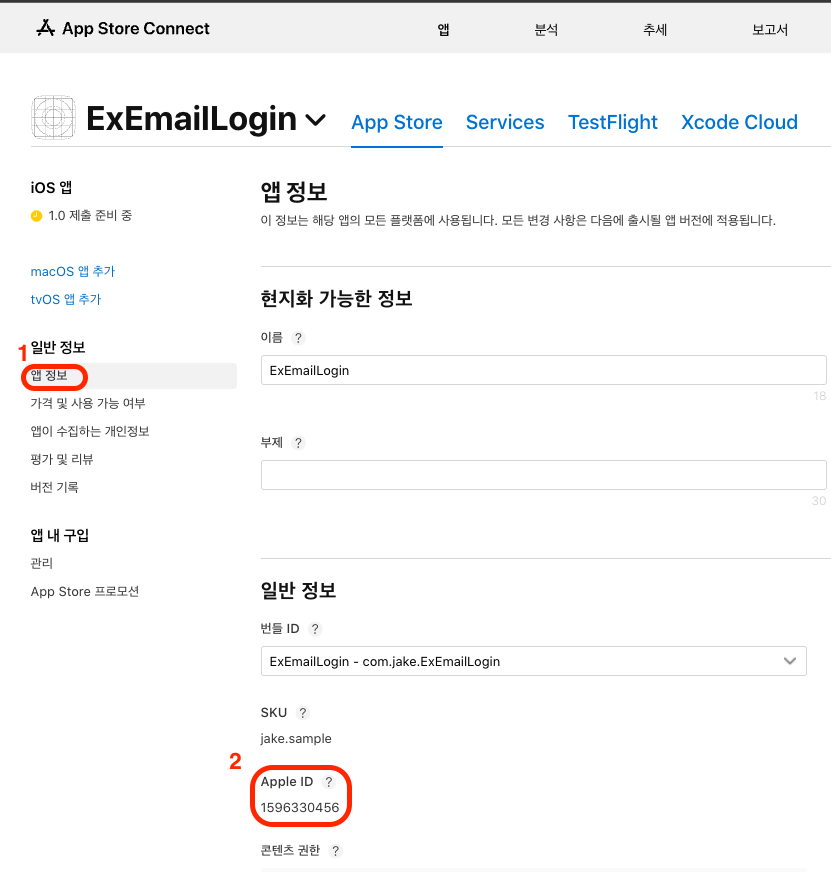Screen dimensions: 831x872
Task: Open 가격 및 사용 가능 여부
Action: point(88,403)
